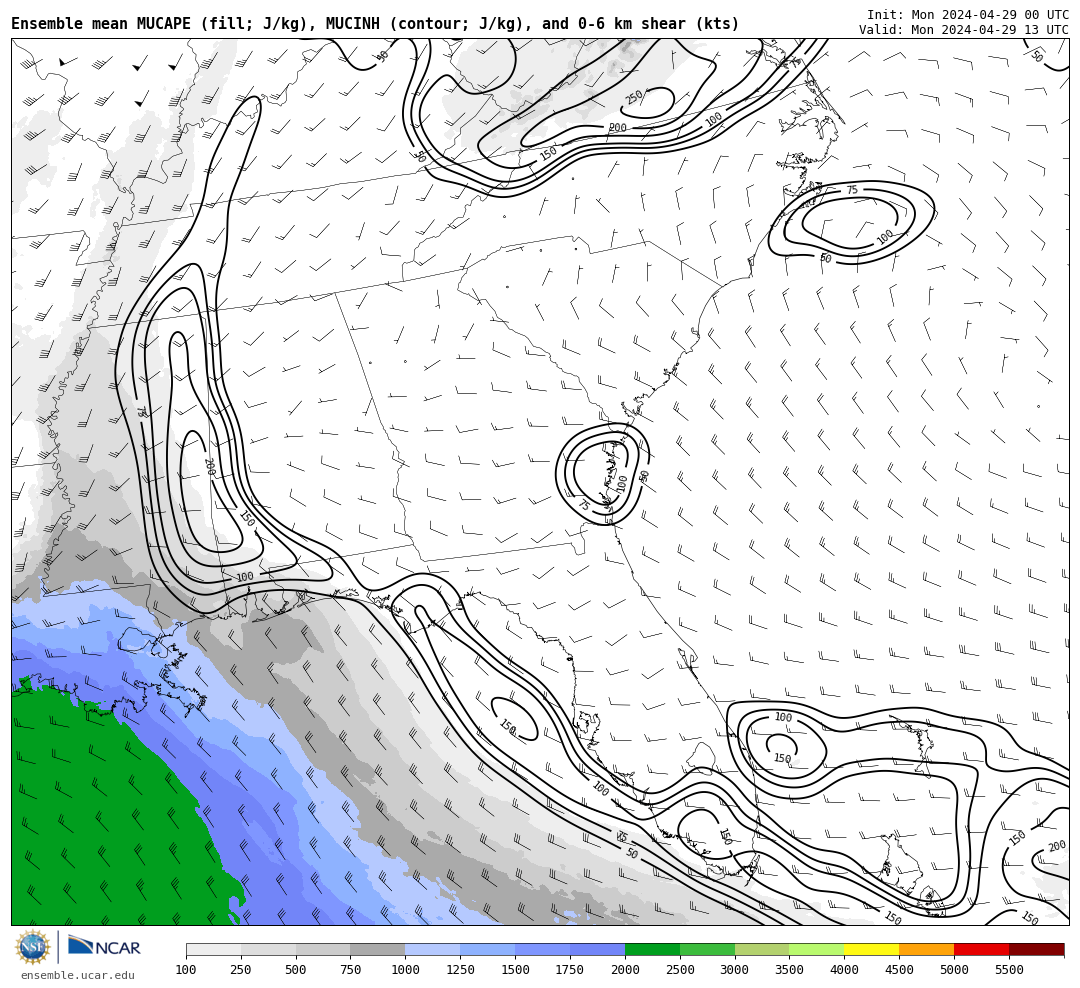Click the 'Init: Mon 2024-04-29 00 UTC' text

(x=968, y=14)
